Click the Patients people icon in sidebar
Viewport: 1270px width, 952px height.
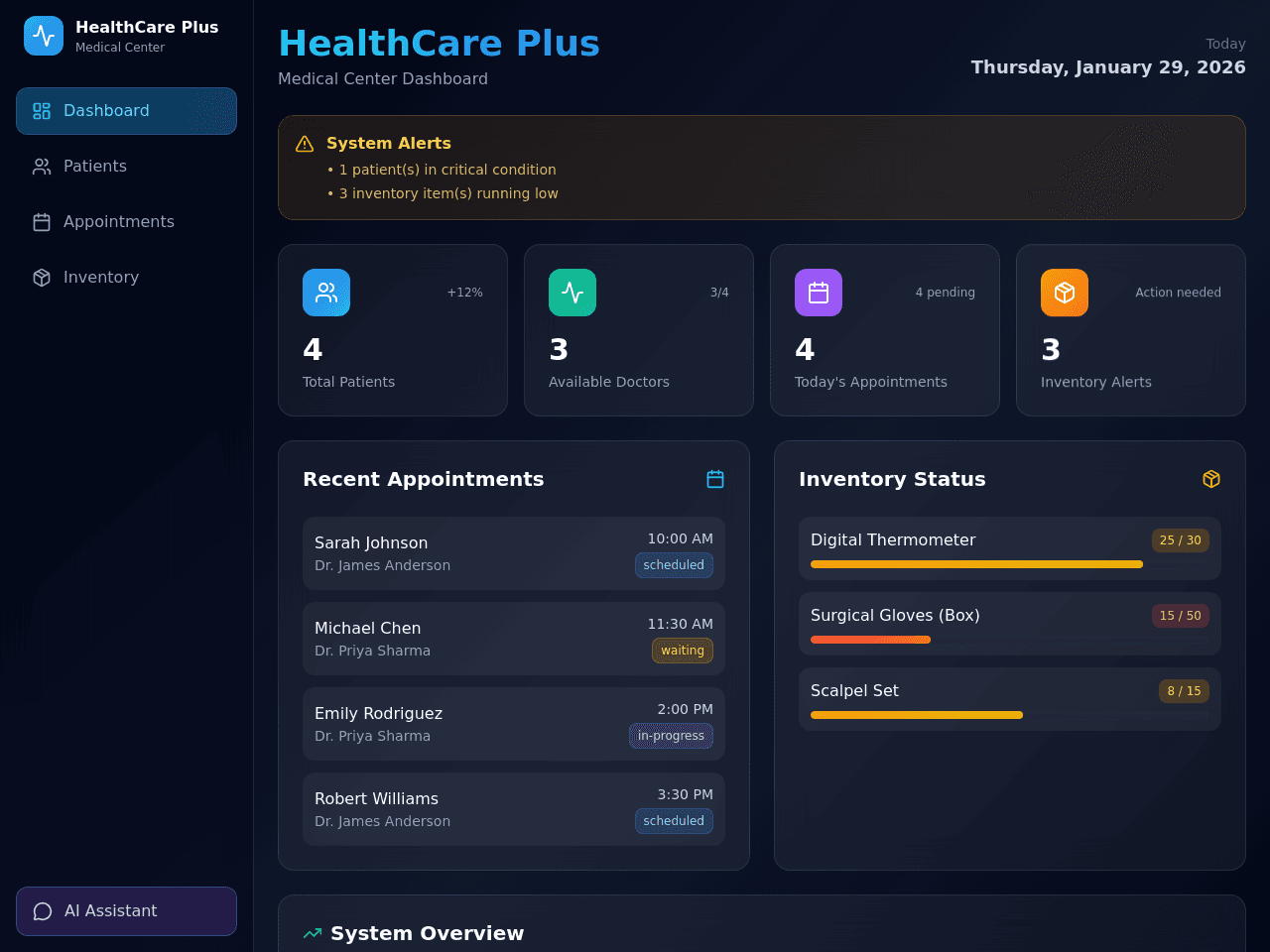coord(42,167)
